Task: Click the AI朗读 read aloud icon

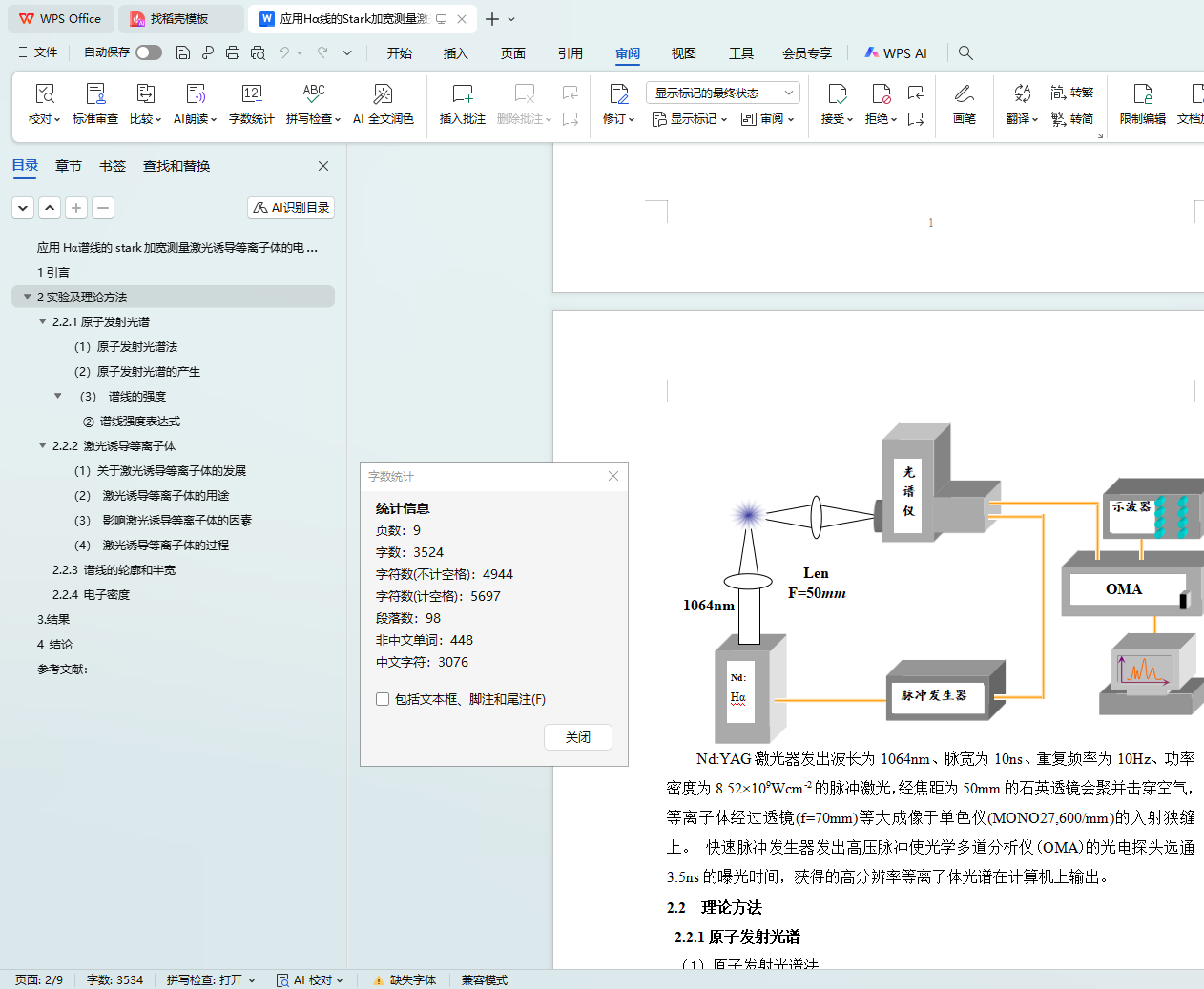Action: click(195, 94)
